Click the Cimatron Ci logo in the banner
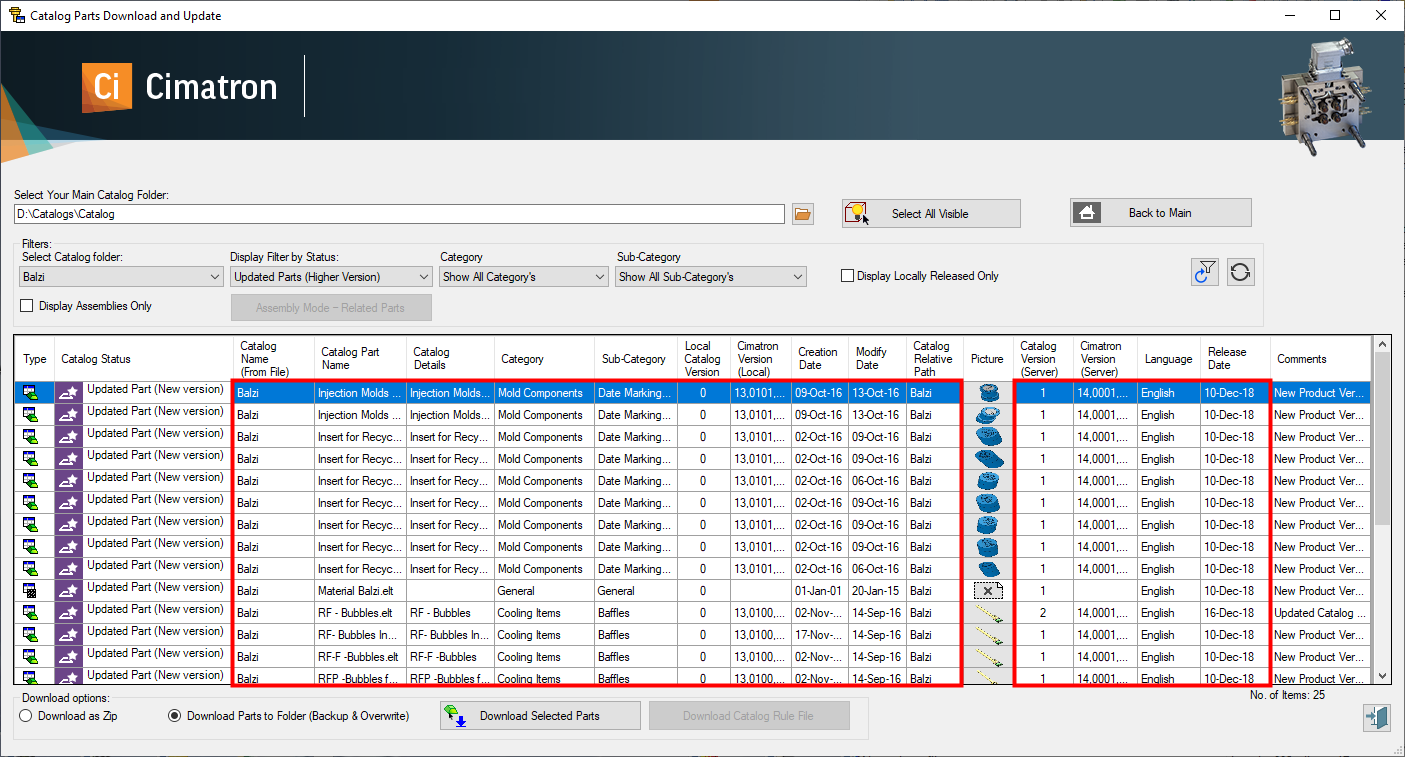 click(107, 87)
